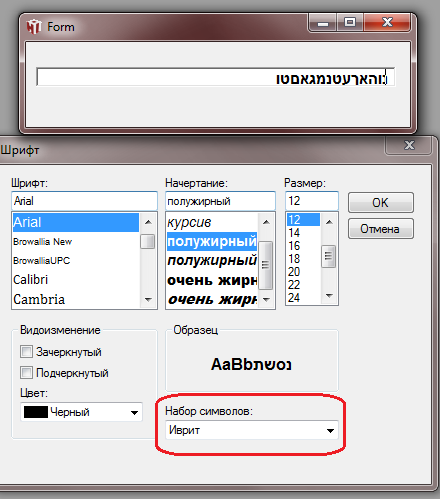The image size is (440, 499).
Task: Click the Hebrew text input field
Action: point(215,77)
